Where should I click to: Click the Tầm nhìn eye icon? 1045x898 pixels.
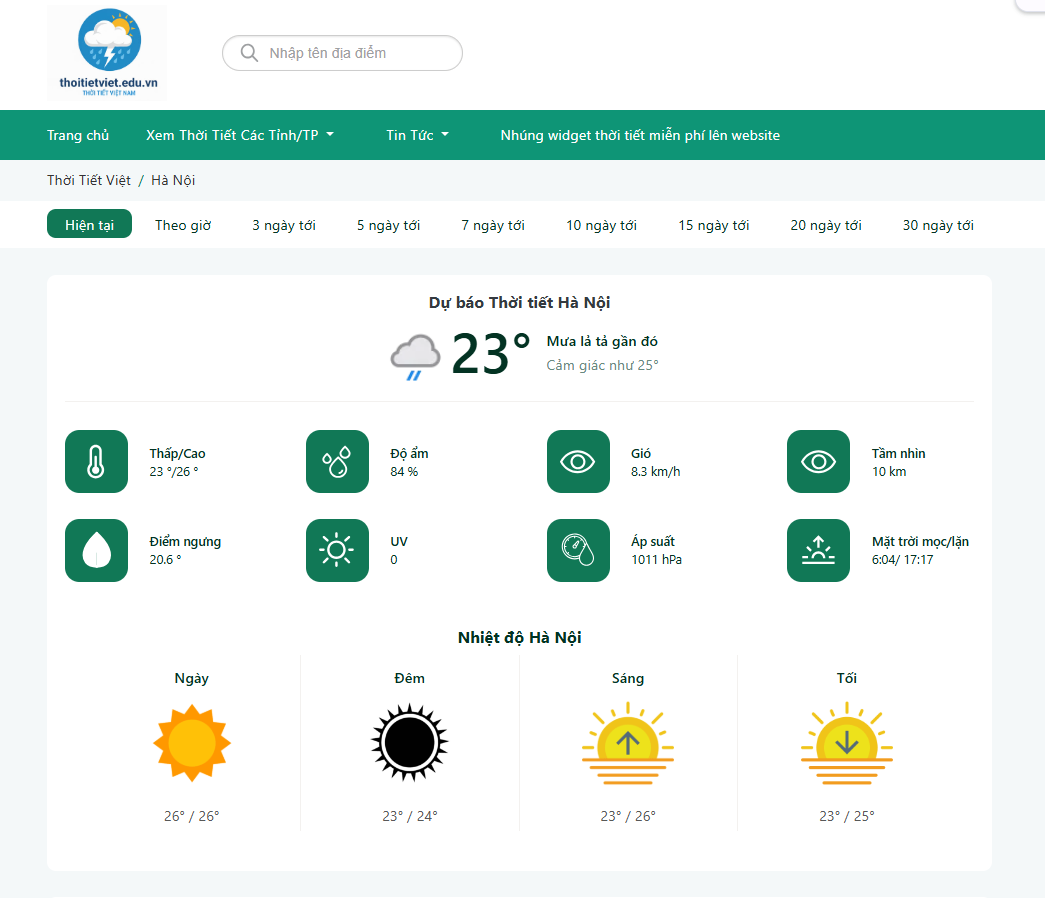point(818,461)
